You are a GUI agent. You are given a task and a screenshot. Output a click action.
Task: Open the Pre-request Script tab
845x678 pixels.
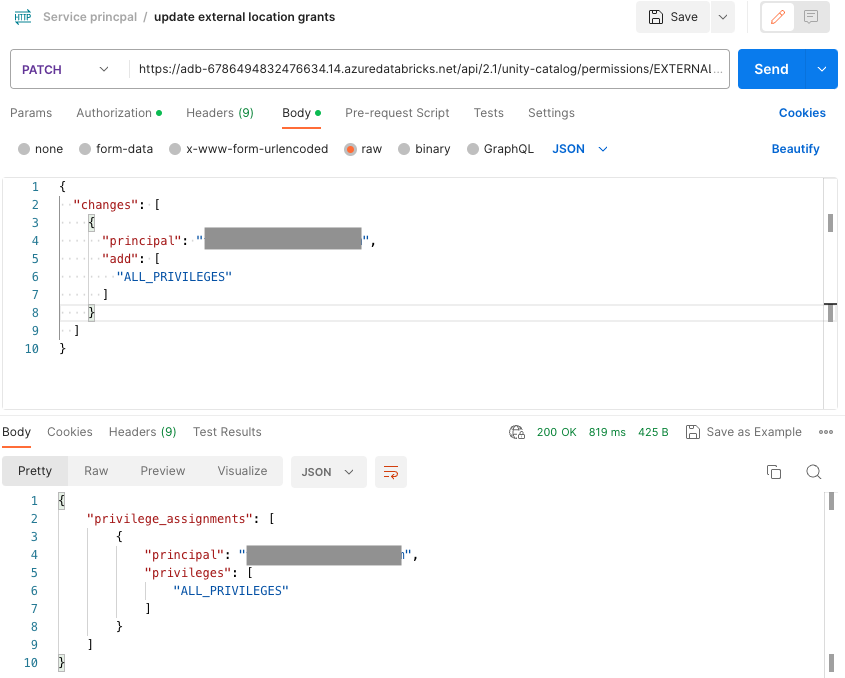[x=397, y=113]
